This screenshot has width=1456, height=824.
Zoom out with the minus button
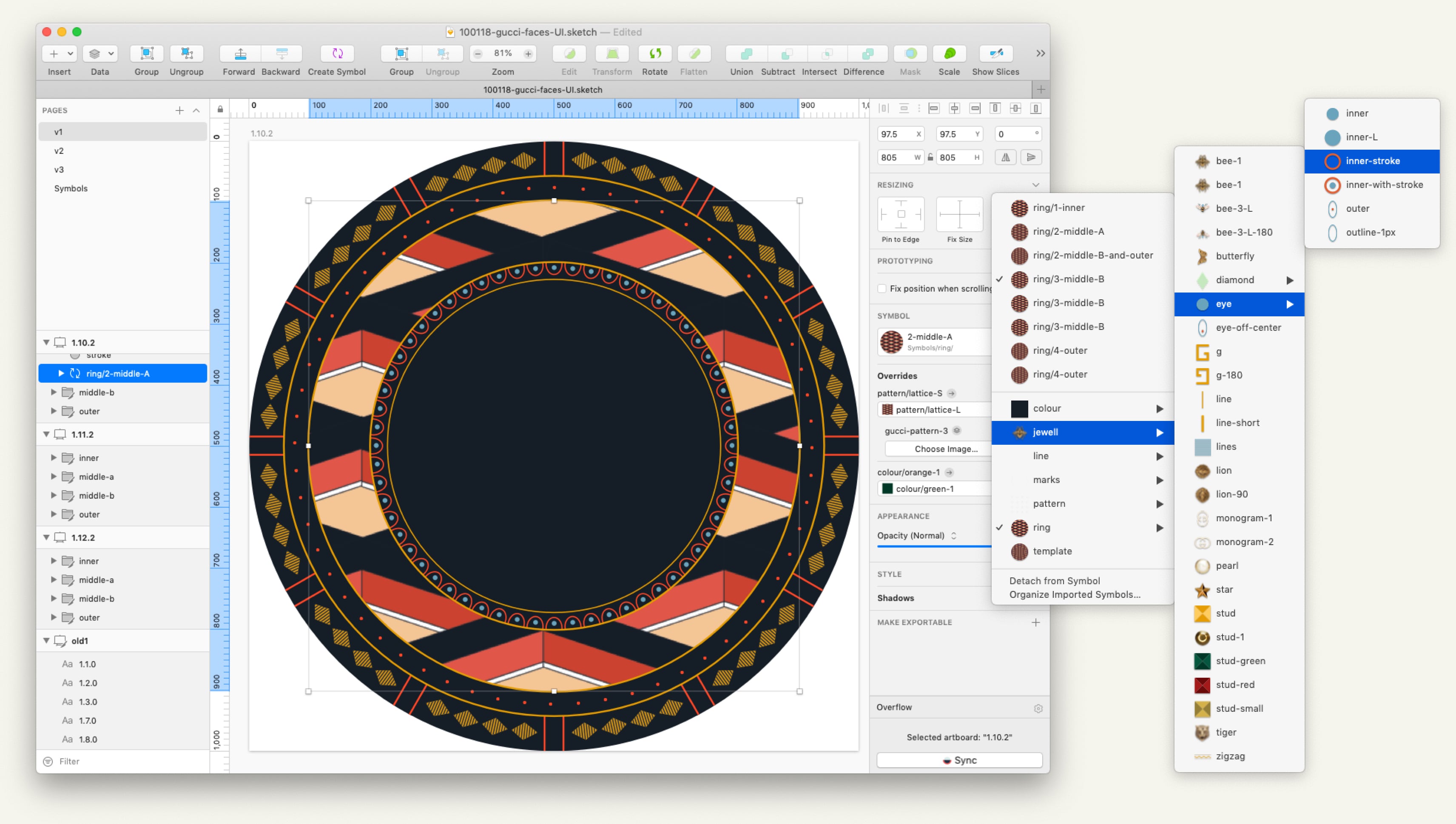[x=478, y=54]
